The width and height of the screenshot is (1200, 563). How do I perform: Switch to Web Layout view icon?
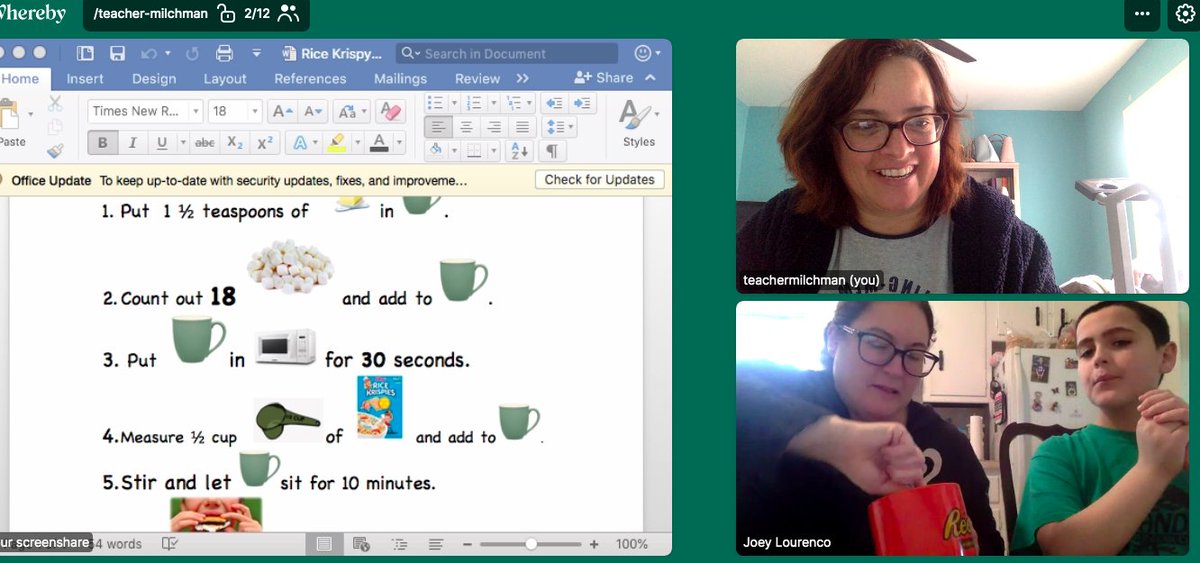pyautogui.click(x=361, y=544)
